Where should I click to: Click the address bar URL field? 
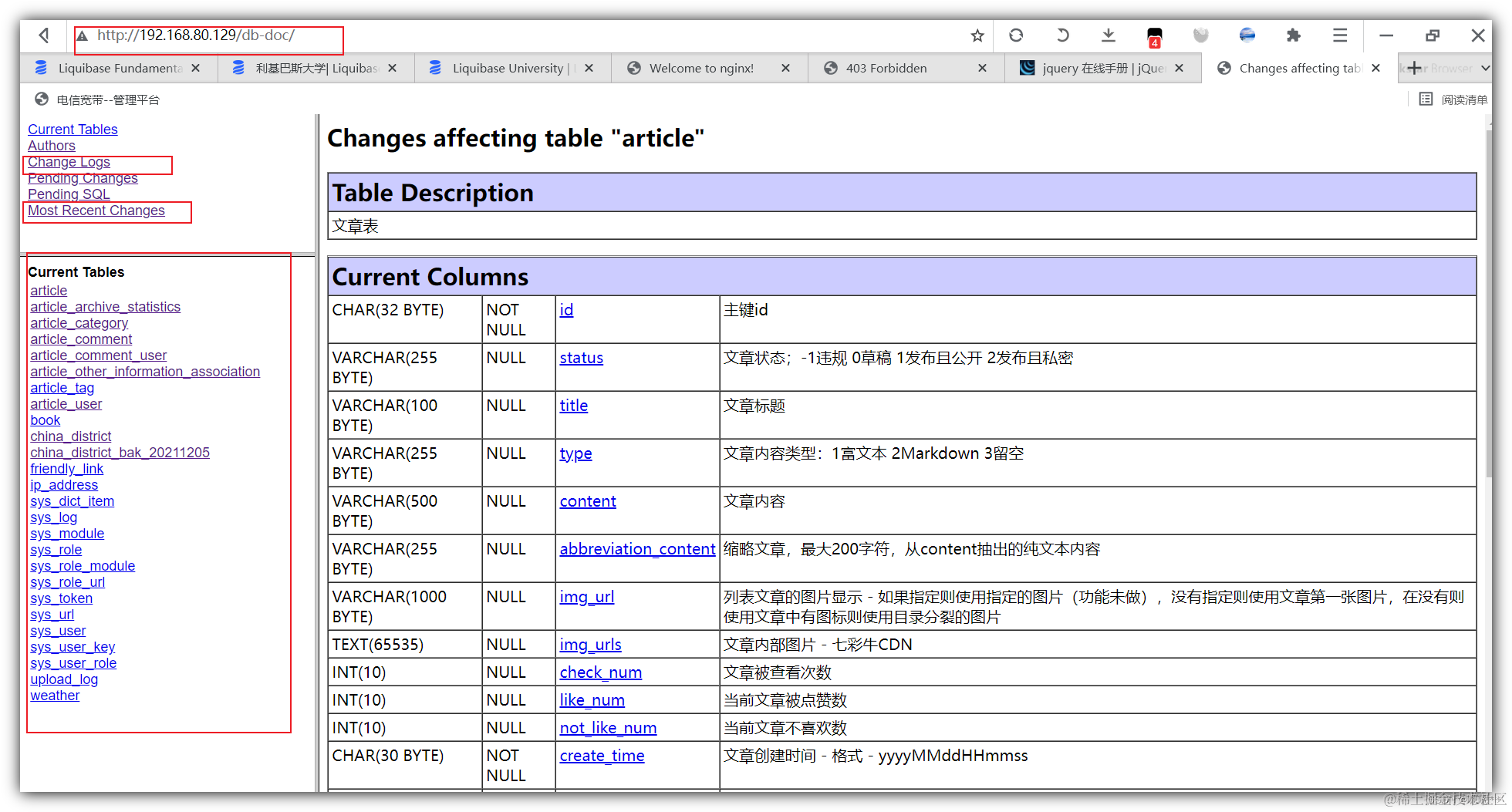pyautogui.click(x=208, y=35)
